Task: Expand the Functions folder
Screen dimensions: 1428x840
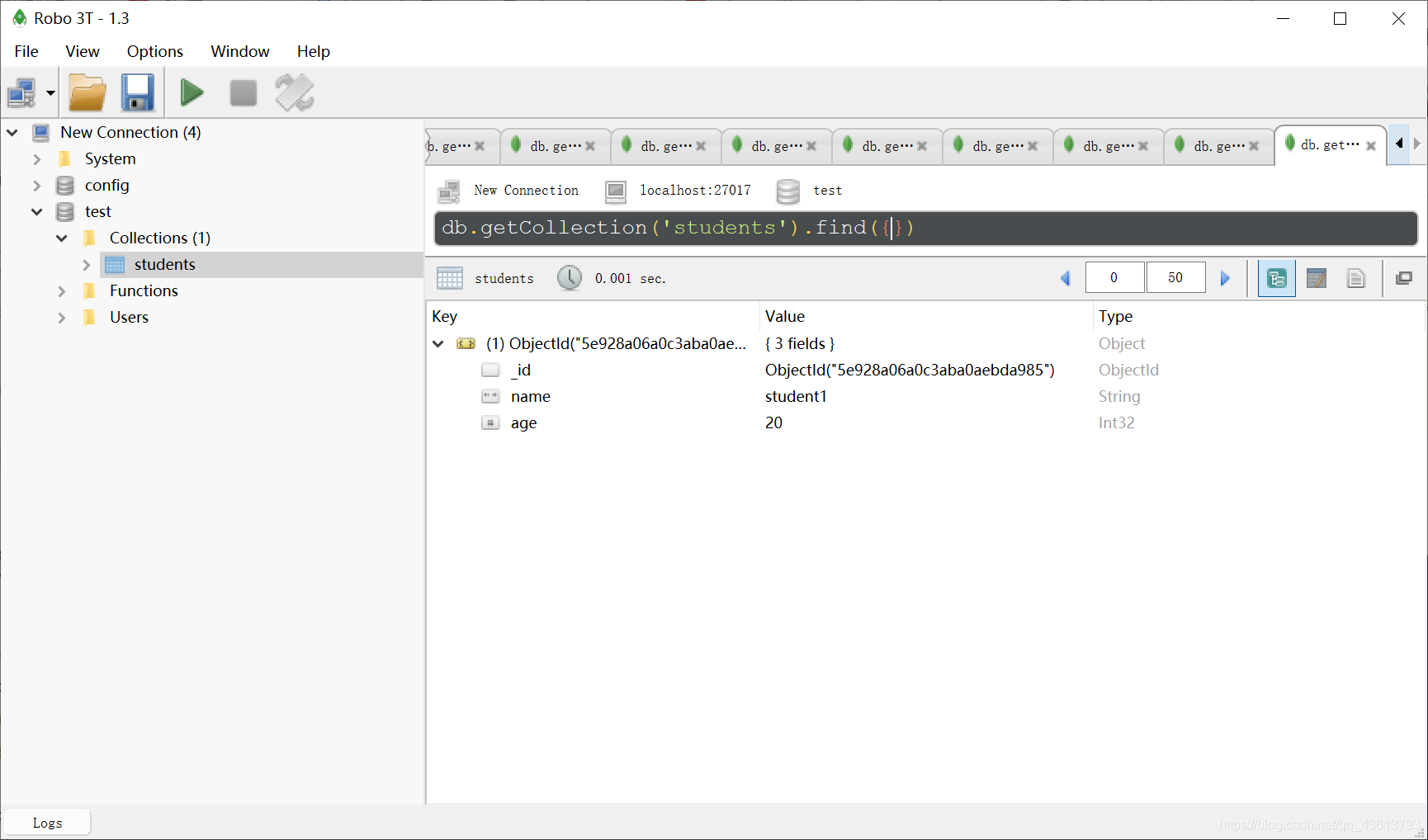Action: click(62, 290)
